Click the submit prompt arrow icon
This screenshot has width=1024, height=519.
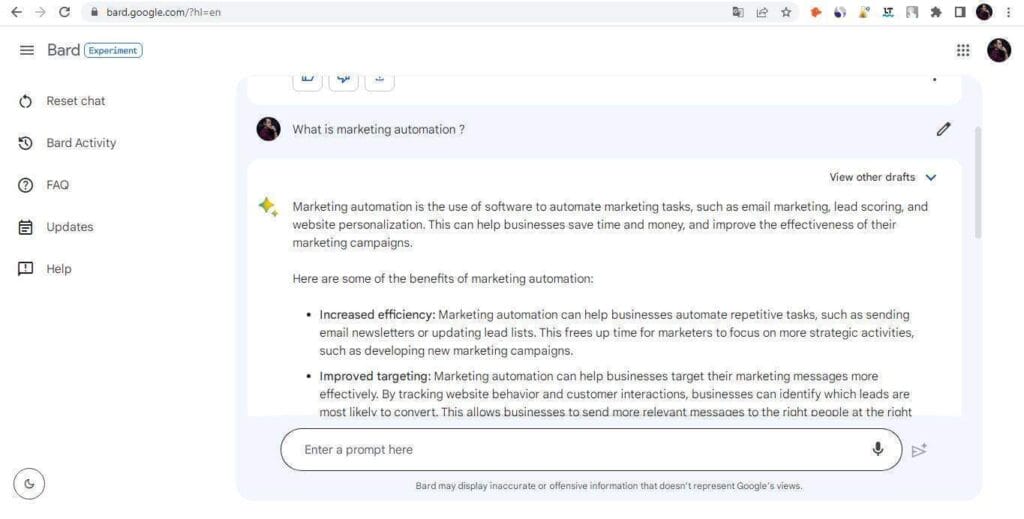(919, 450)
